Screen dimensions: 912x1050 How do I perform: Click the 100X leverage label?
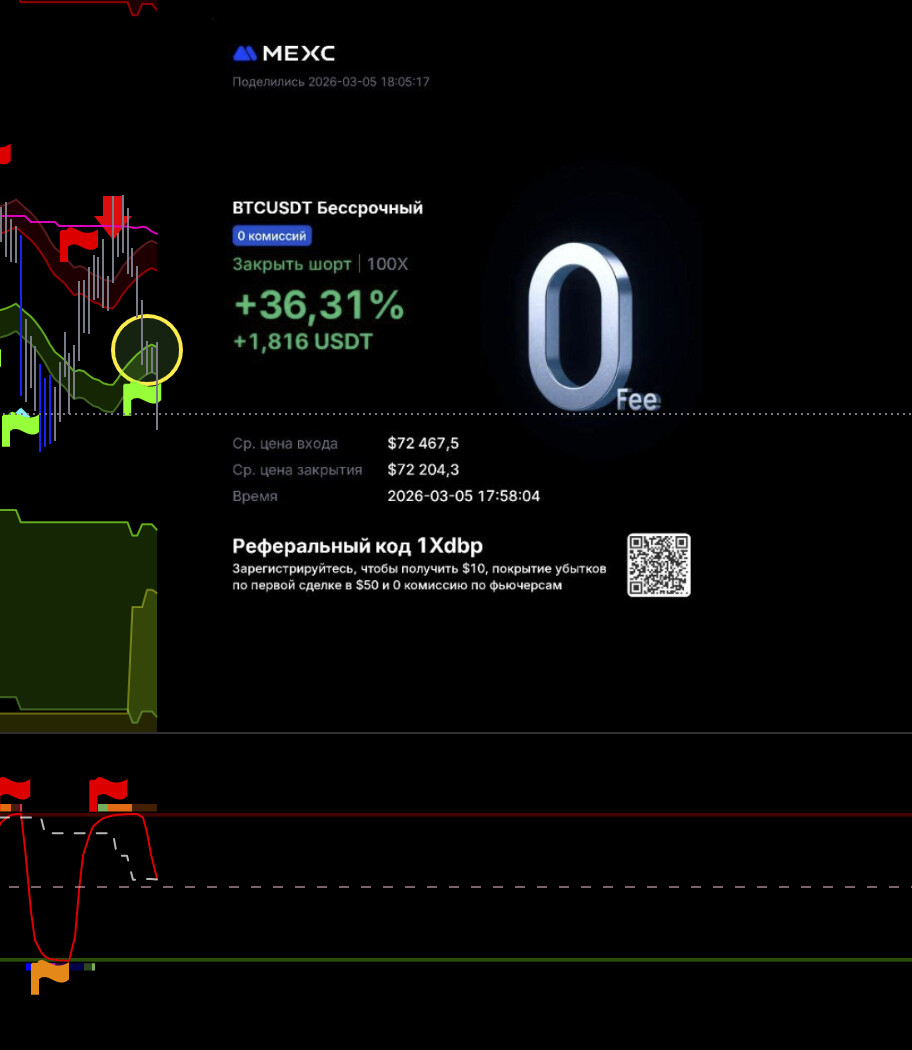[x=387, y=264]
